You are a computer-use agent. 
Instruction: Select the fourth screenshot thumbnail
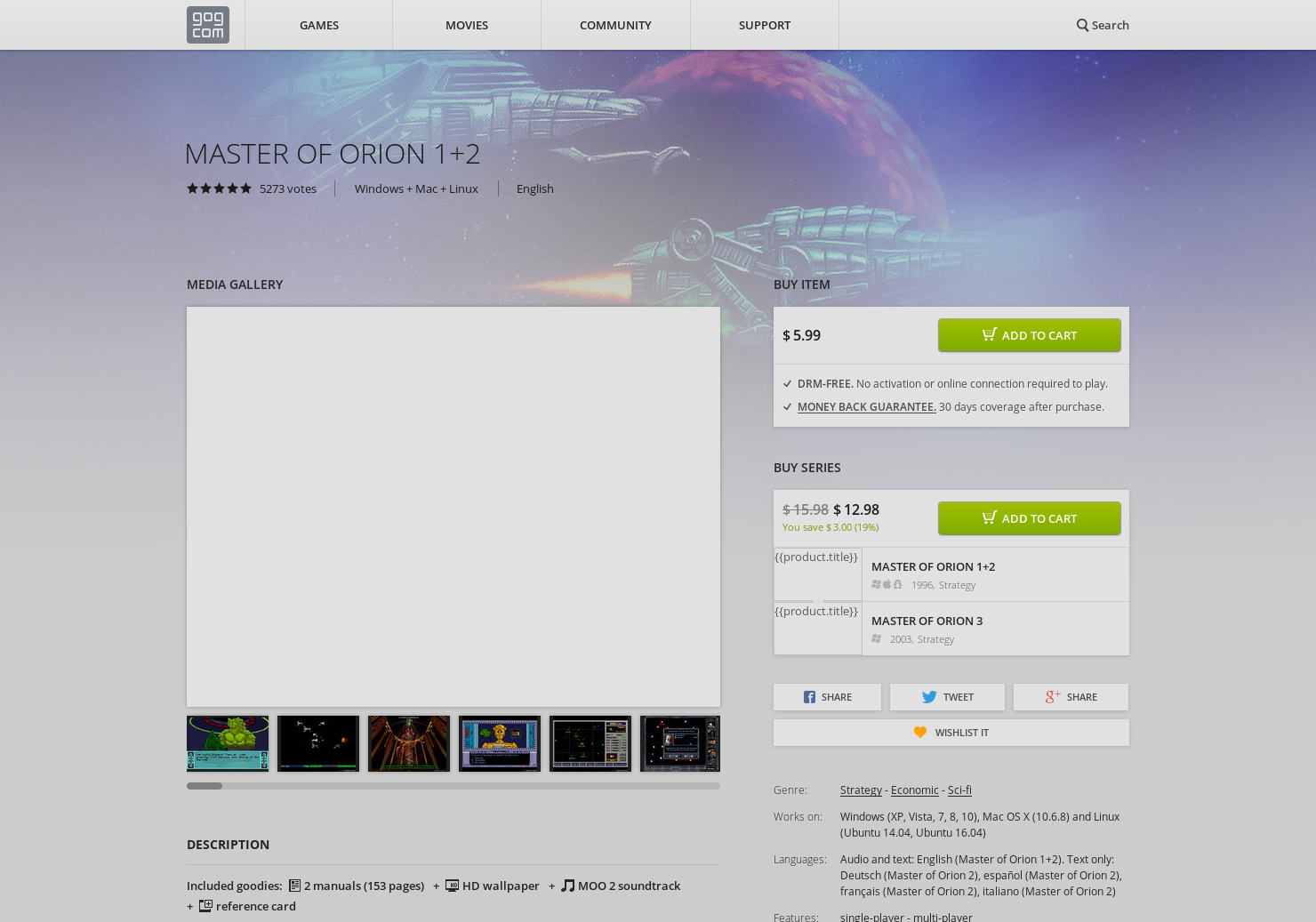coord(499,743)
